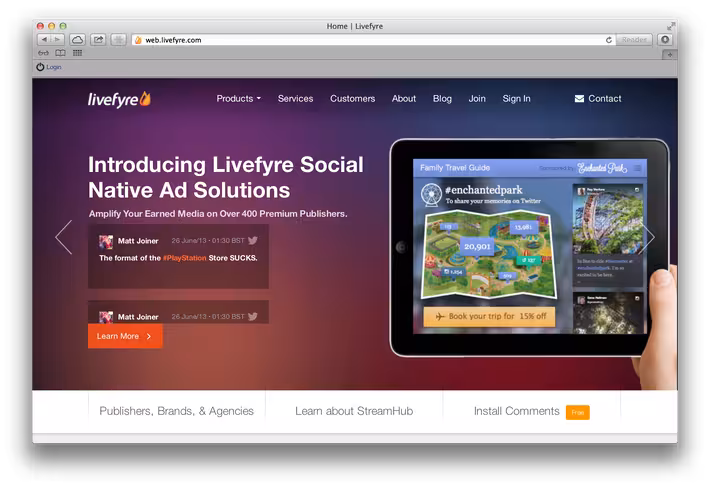Open iCloud Tabs cloud icon
This screenshot has width=710, height=488.
click(x=78, y=40)
